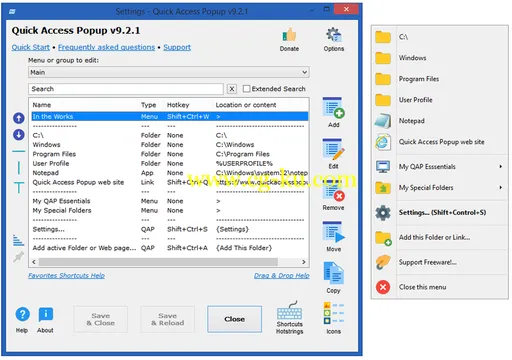The height and width of the screenshot is (360, 512).
Task: Select the My QAP Essentials list row
Action: click(169, 201)
